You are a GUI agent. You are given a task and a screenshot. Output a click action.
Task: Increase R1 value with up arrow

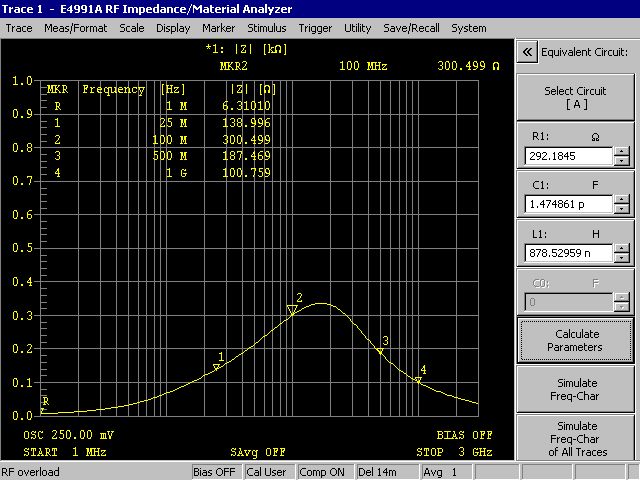(622, 151)
